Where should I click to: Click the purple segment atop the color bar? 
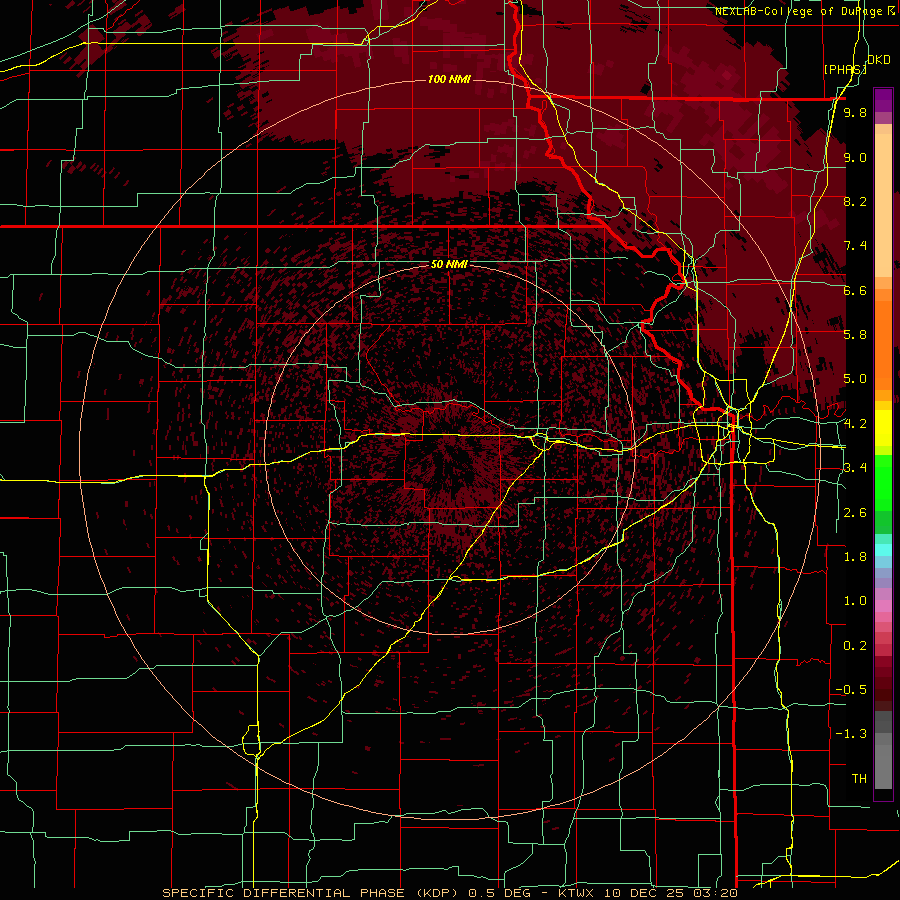click(x=883, y=100)
